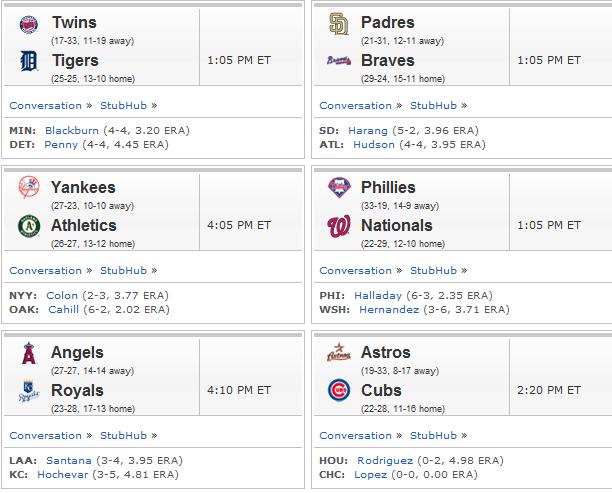The width and height of the screenshot is (612, 493).
Task: Open pitcher Rodriguez's profile link
Action: (385, 461)
